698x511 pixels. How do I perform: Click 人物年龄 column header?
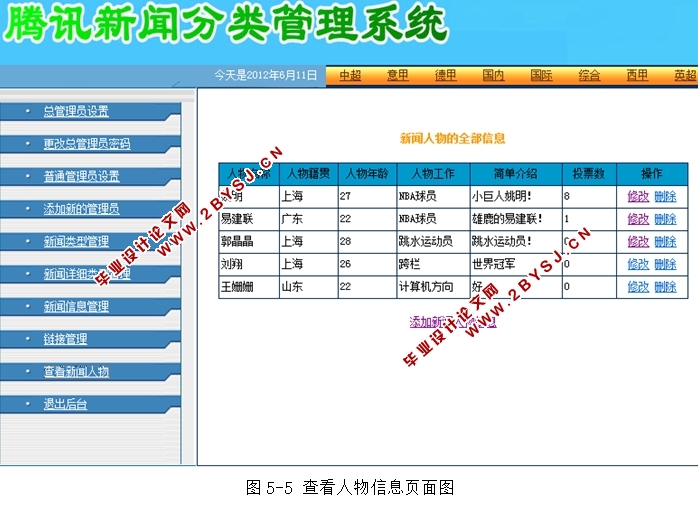(x=367, y=174)
